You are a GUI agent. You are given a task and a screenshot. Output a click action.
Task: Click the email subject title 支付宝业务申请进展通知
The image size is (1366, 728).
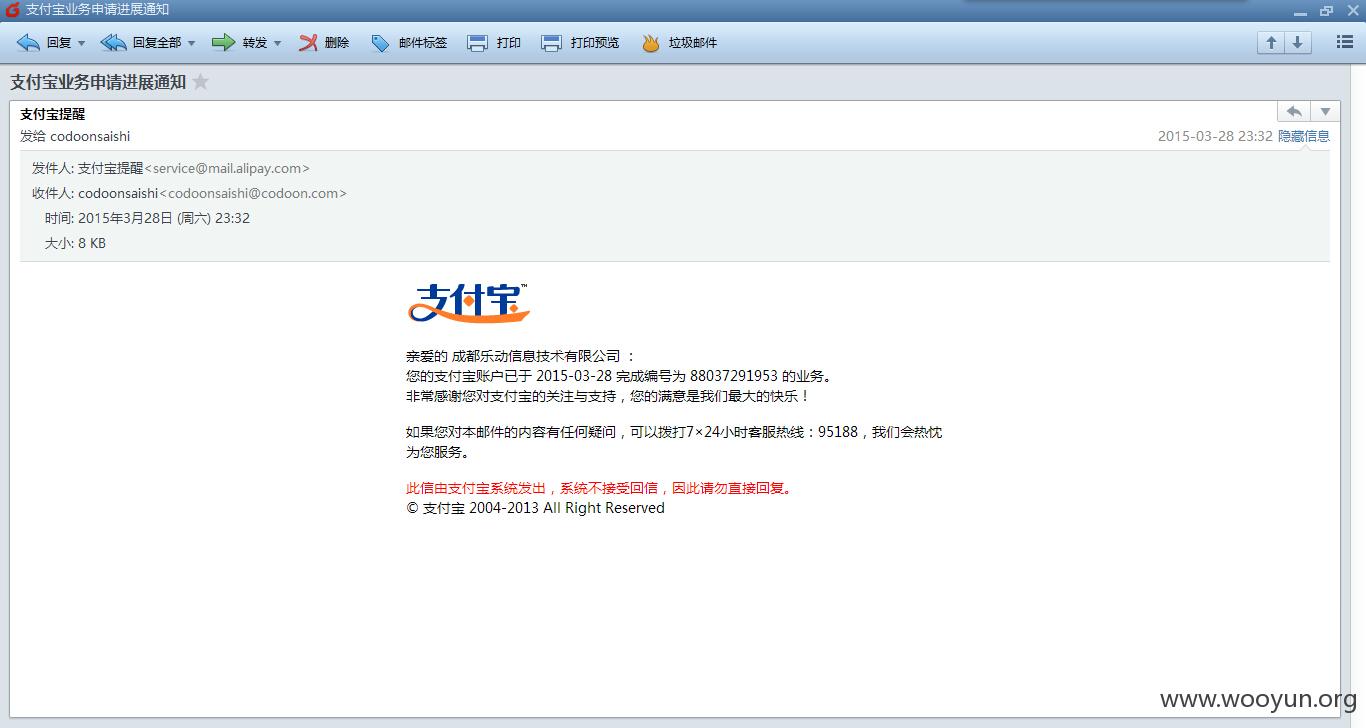(98, 82)
